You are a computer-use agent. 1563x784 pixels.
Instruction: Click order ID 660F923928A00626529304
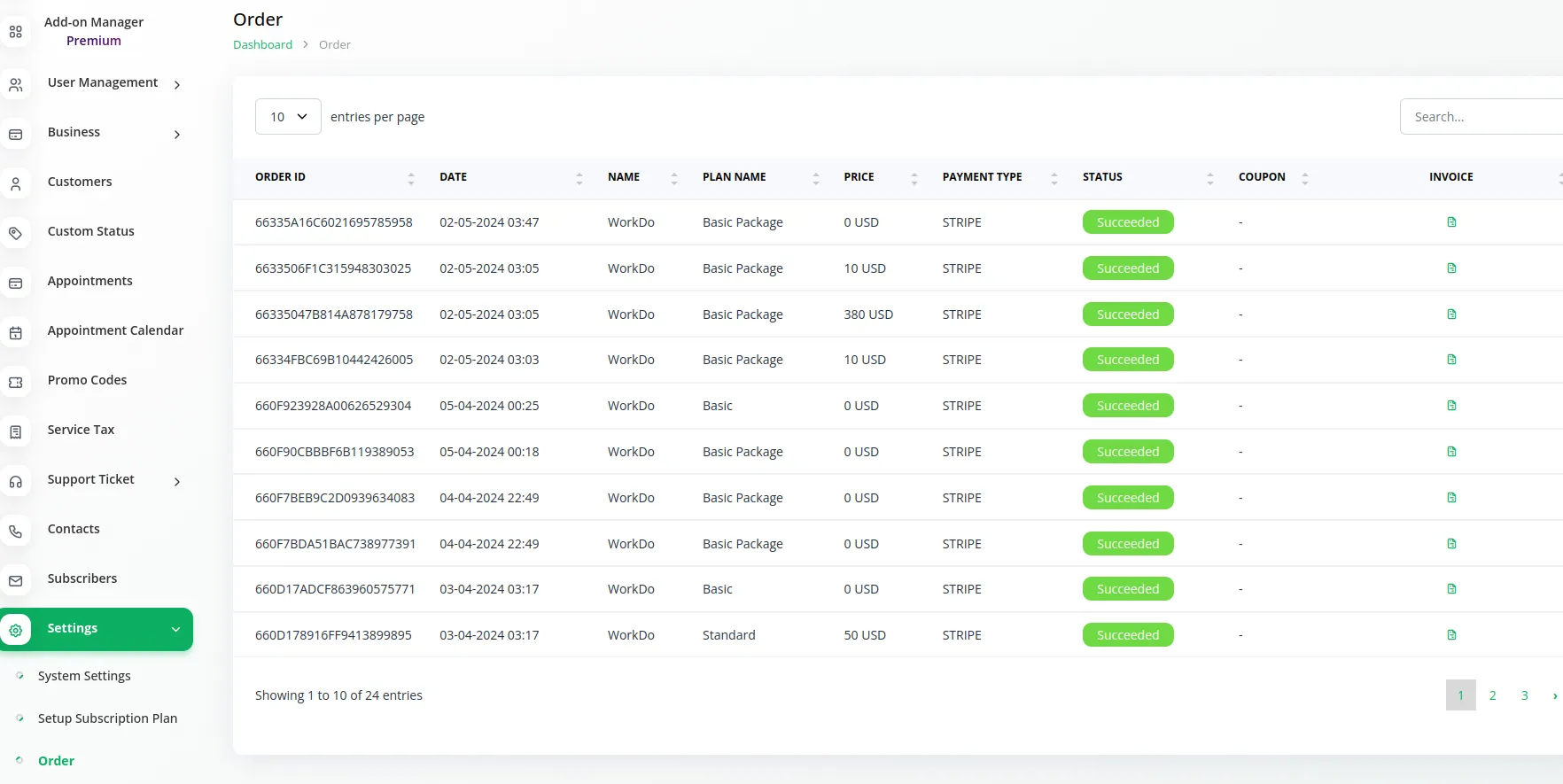click(x=333, y=406)
